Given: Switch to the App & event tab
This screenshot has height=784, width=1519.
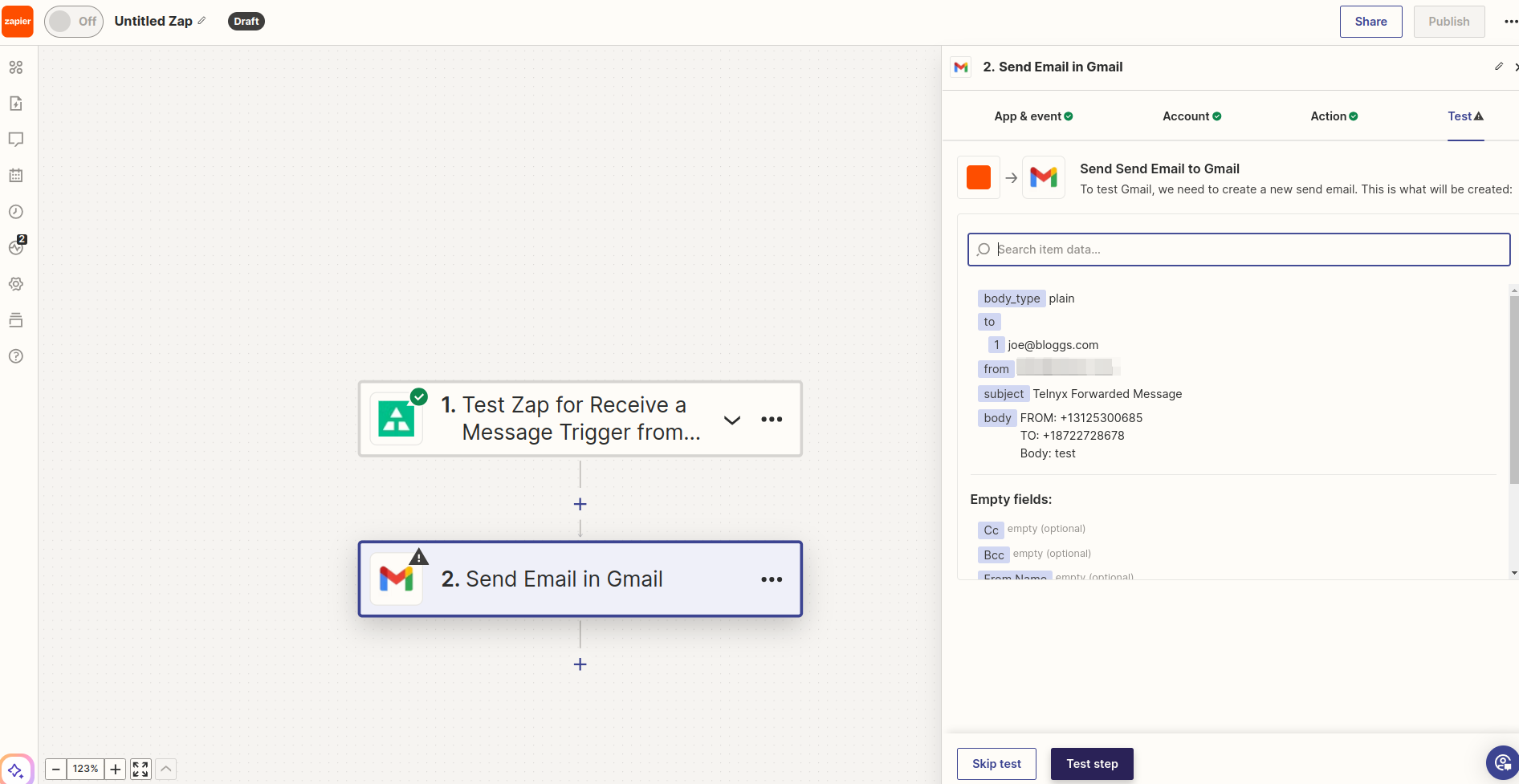Looking at the screenshot, I should click(1033, 116).
